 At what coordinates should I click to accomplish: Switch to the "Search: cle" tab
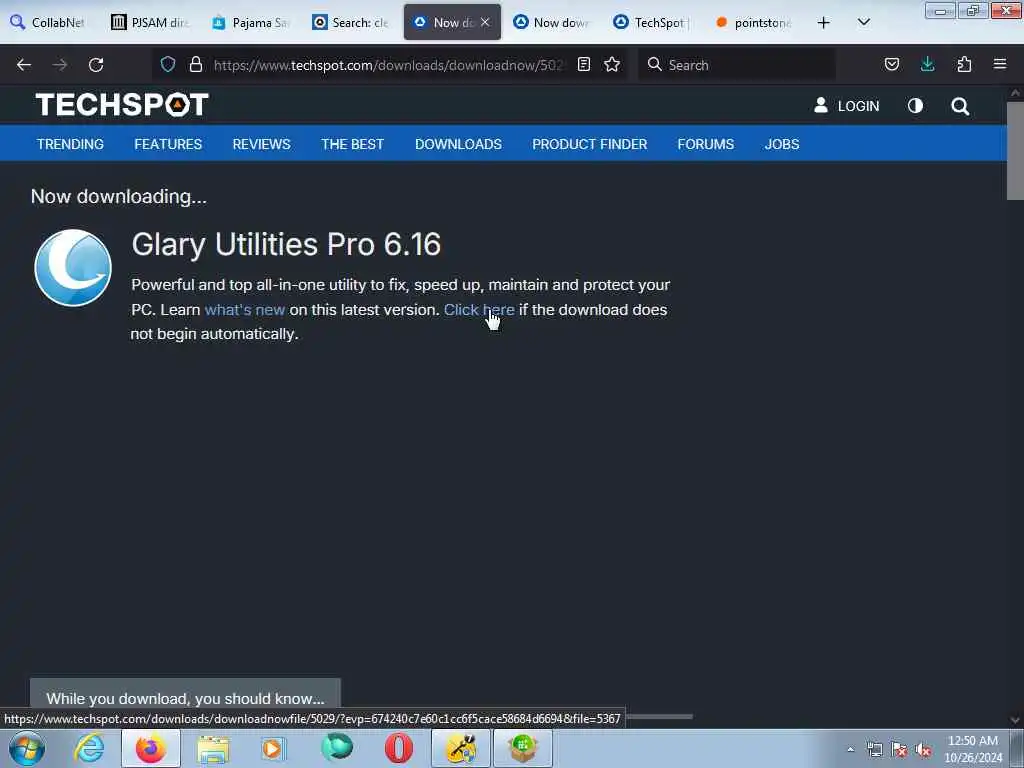(x=351, y=22)
